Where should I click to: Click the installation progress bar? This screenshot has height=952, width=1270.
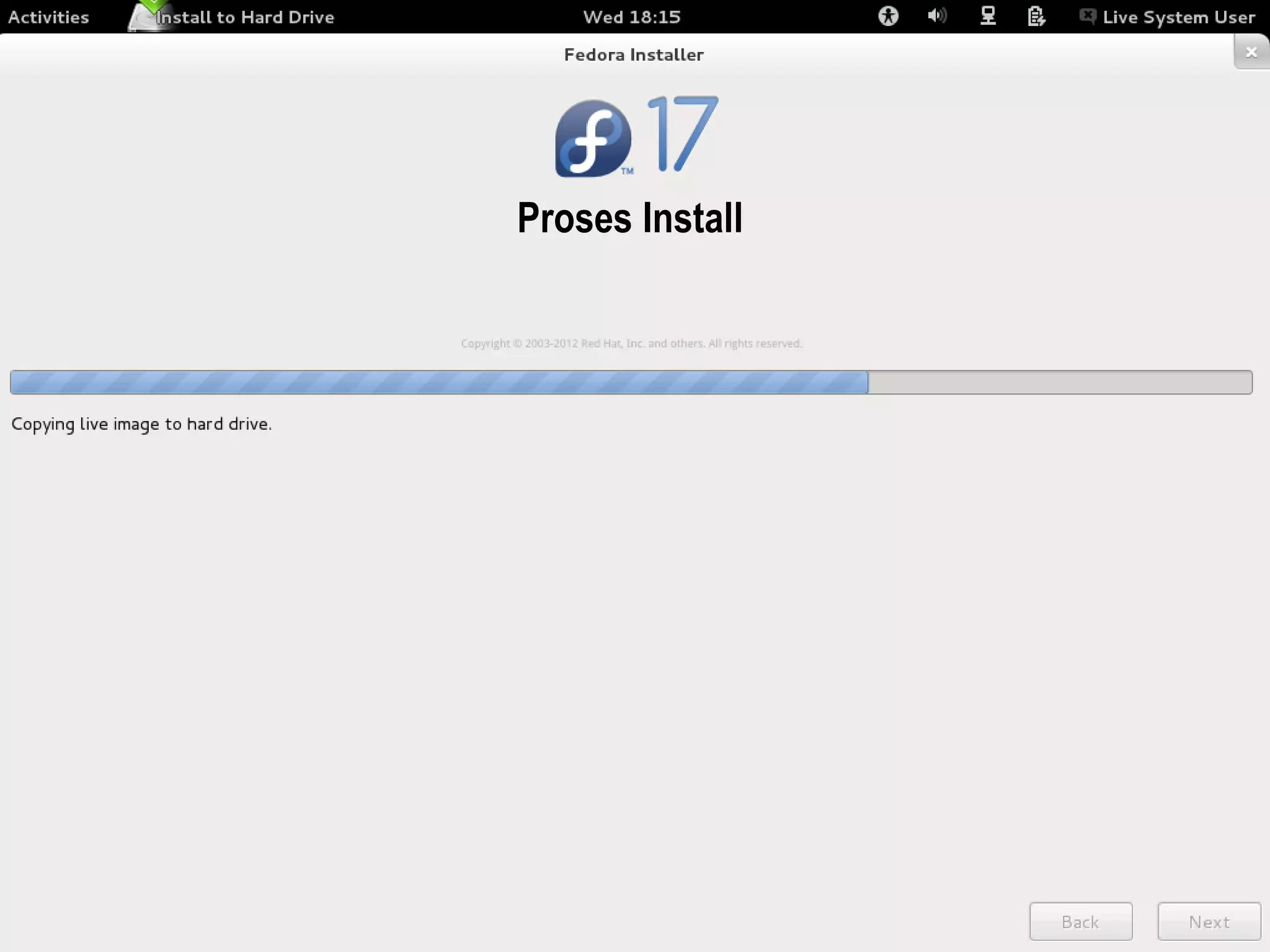point(631,382)
